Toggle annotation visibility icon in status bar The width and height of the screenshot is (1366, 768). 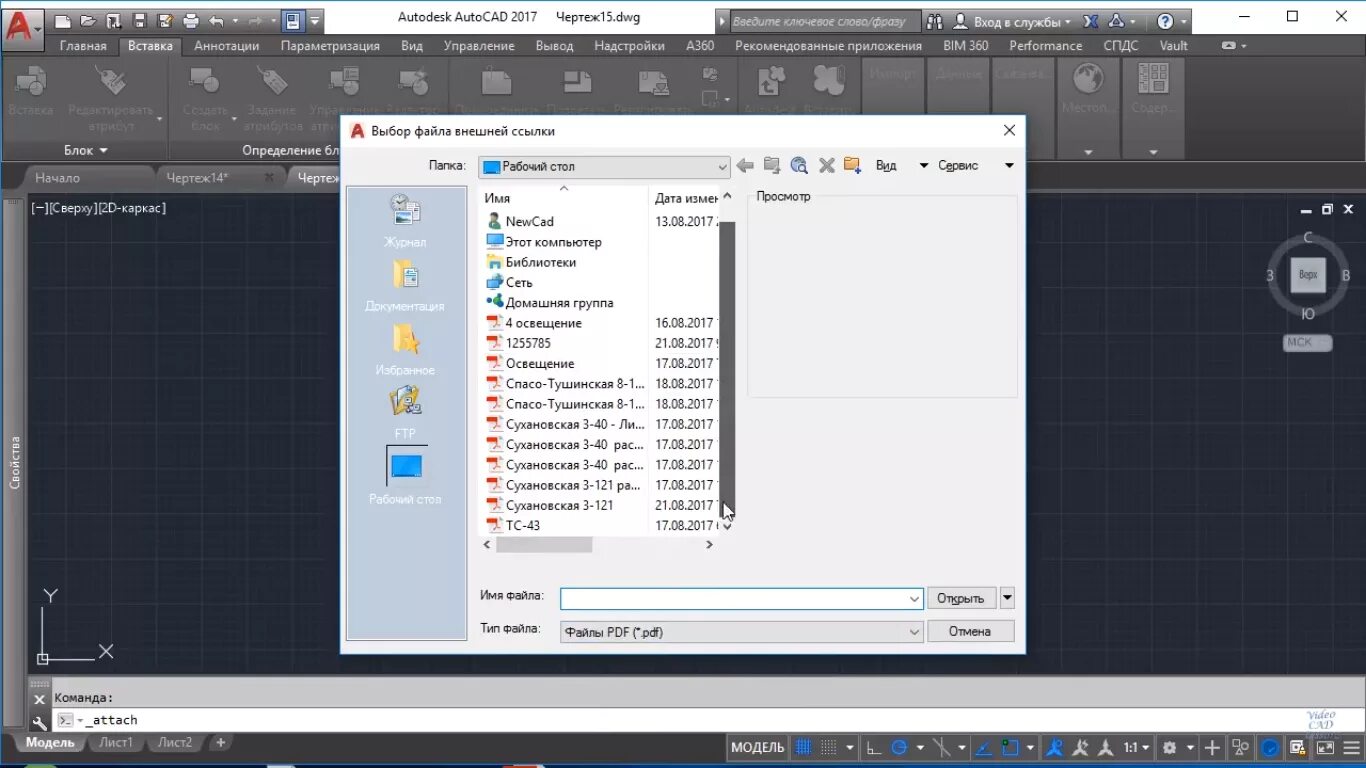[1054, 747]
